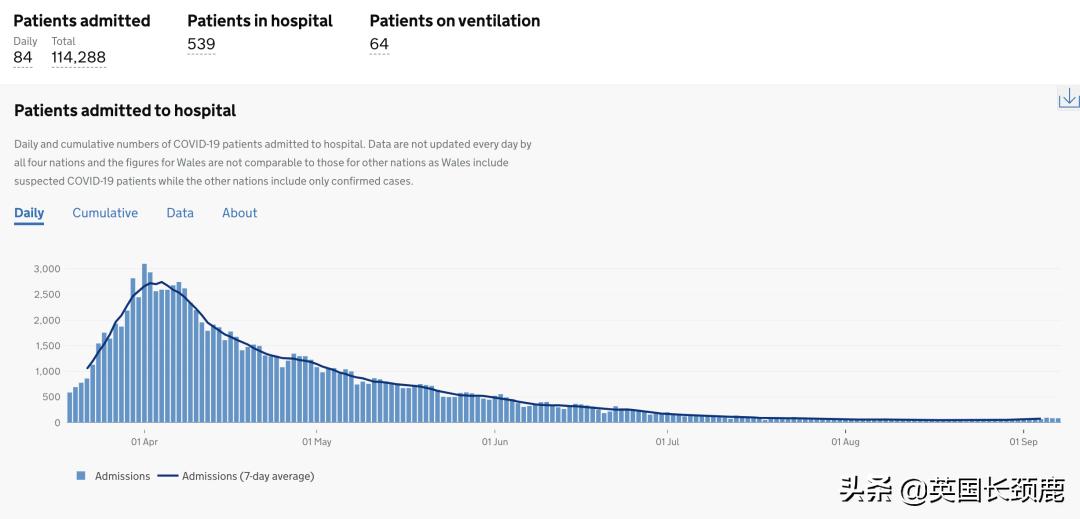Click the daily admitted value 84
Screen dimensions: 1080x519
pyautogui.click(x=23, y=58)
